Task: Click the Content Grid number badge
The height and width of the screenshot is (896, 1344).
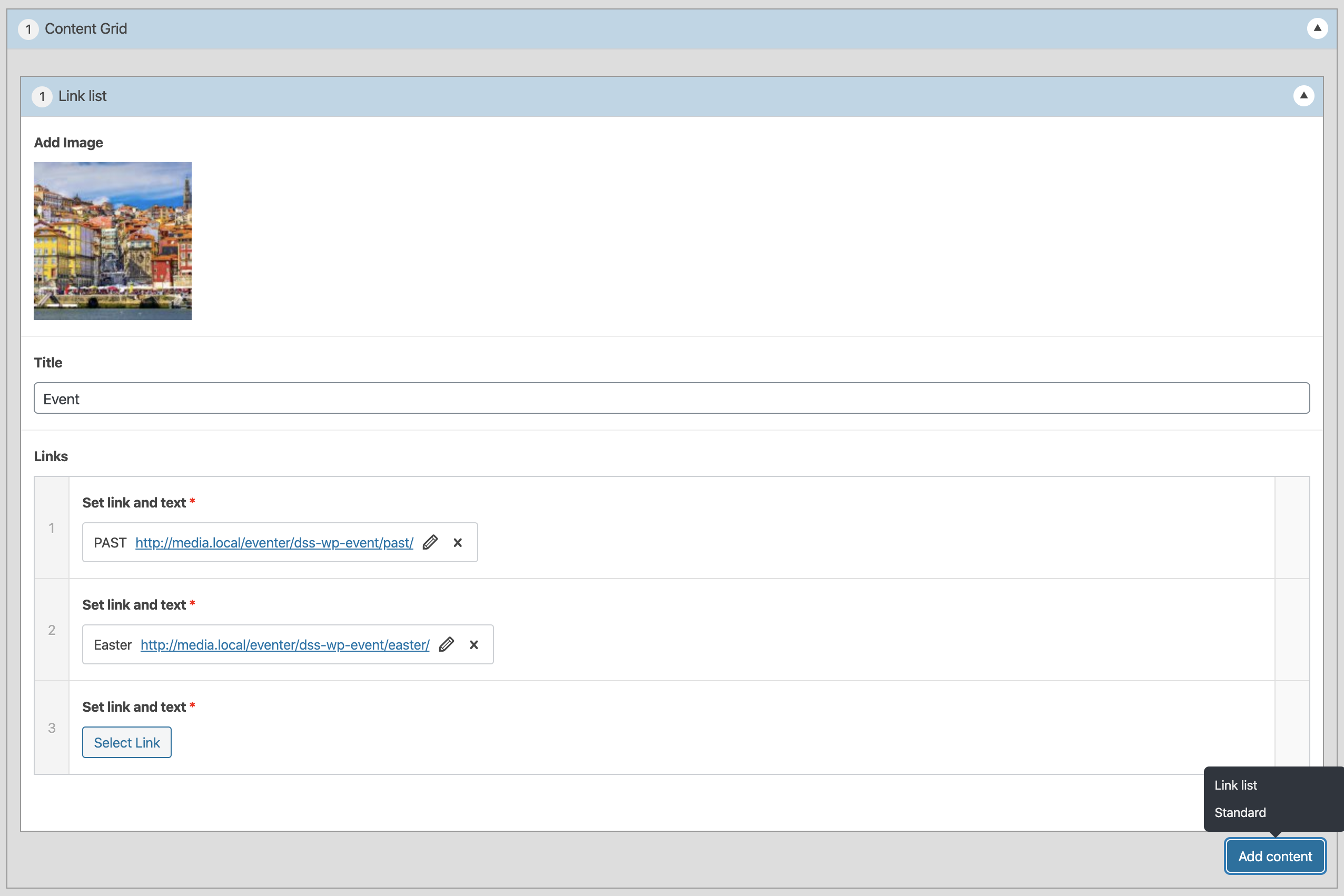Action: click(x=28, y=29)
